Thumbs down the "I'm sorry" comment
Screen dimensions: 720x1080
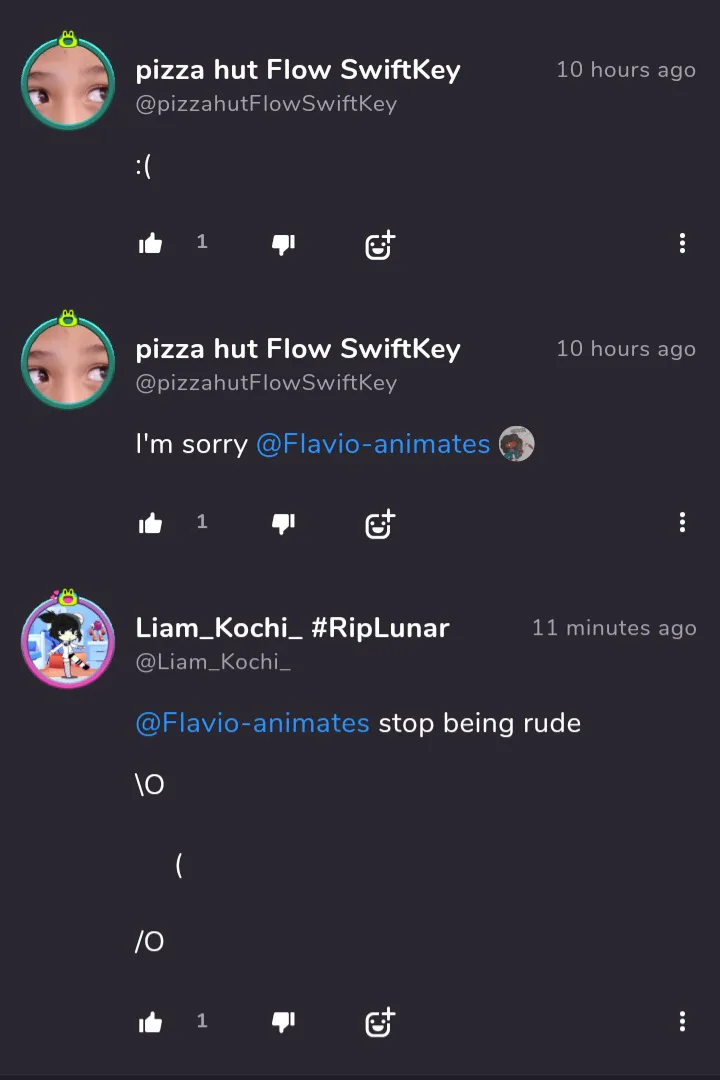pyautogui.click(x=283, y=523)
